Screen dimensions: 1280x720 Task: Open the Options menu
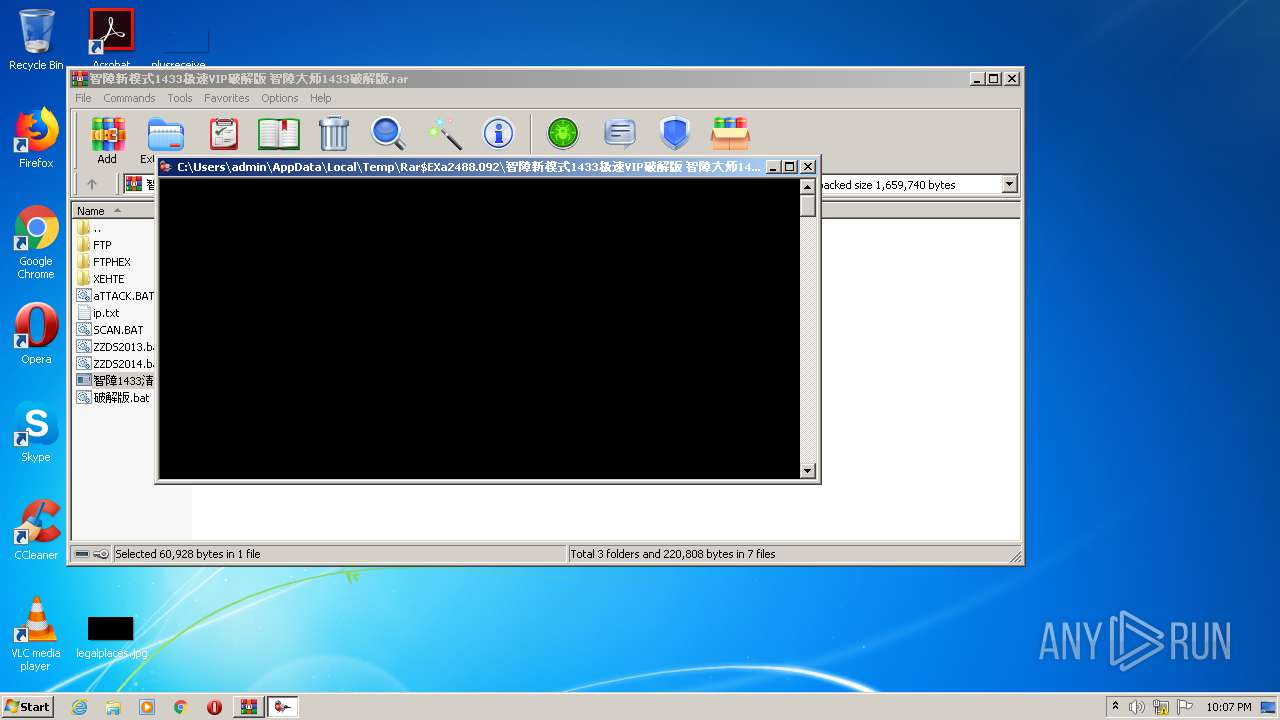pos(280,98)
